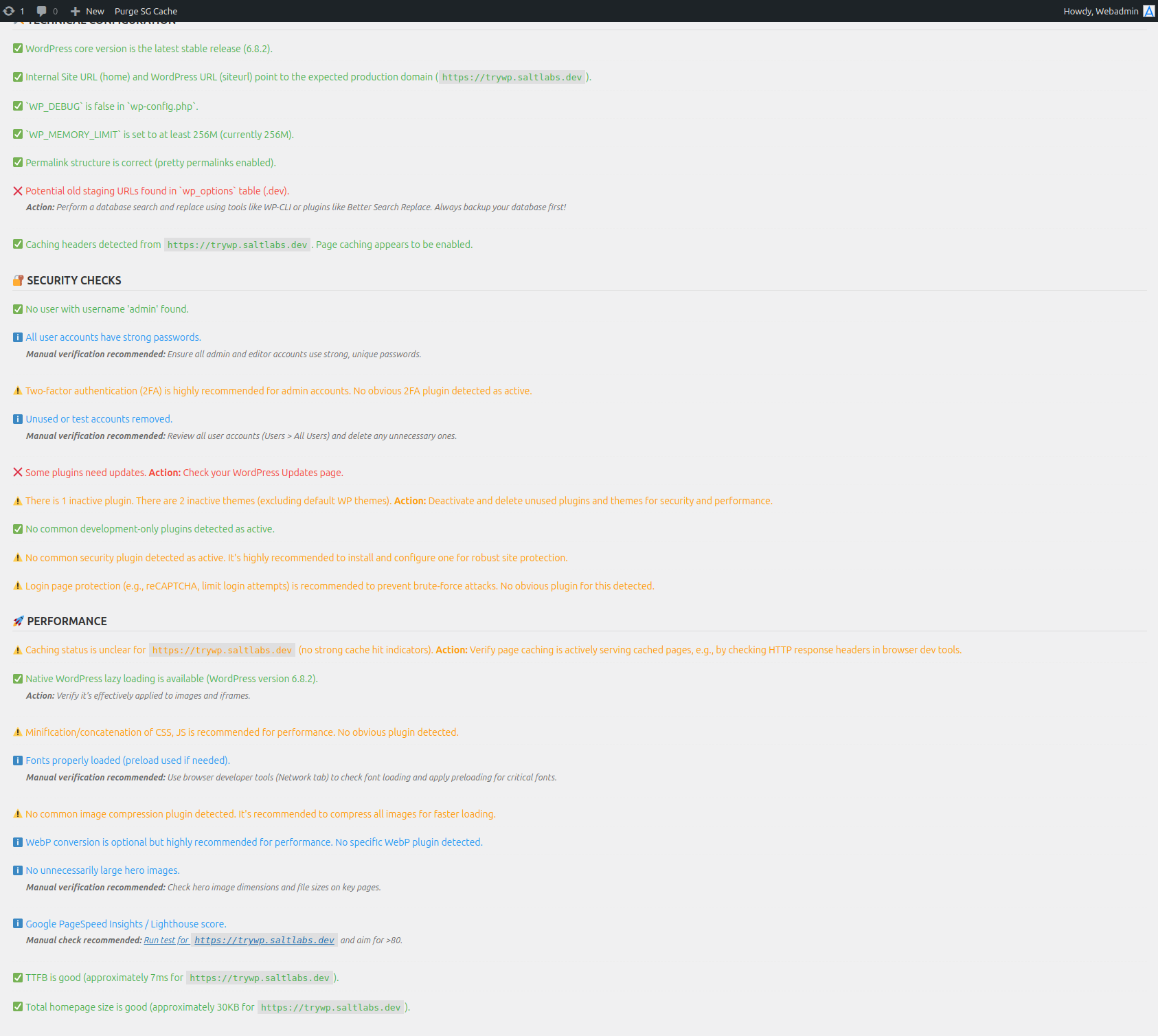Click green check icon for Permalink structure row

coord(18,163)
